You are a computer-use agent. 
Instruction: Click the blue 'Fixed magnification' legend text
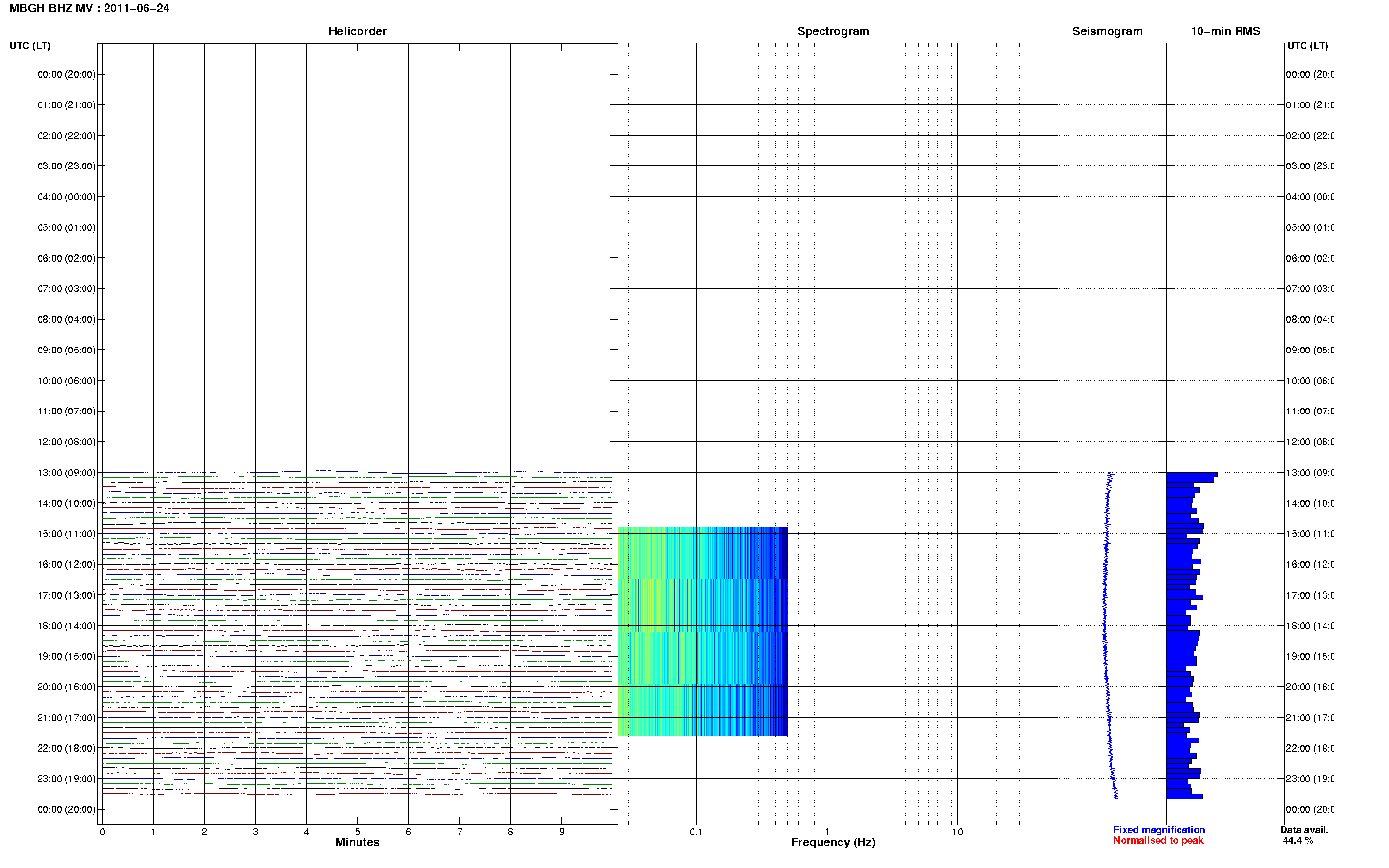tap(1159, 830)
